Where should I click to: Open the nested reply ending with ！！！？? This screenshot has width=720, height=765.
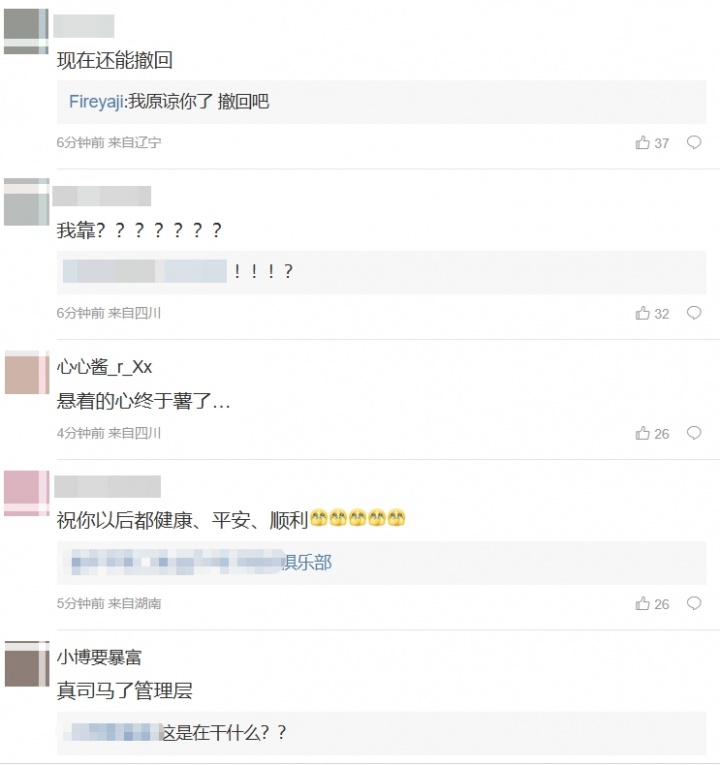click(x=381, y=272)
